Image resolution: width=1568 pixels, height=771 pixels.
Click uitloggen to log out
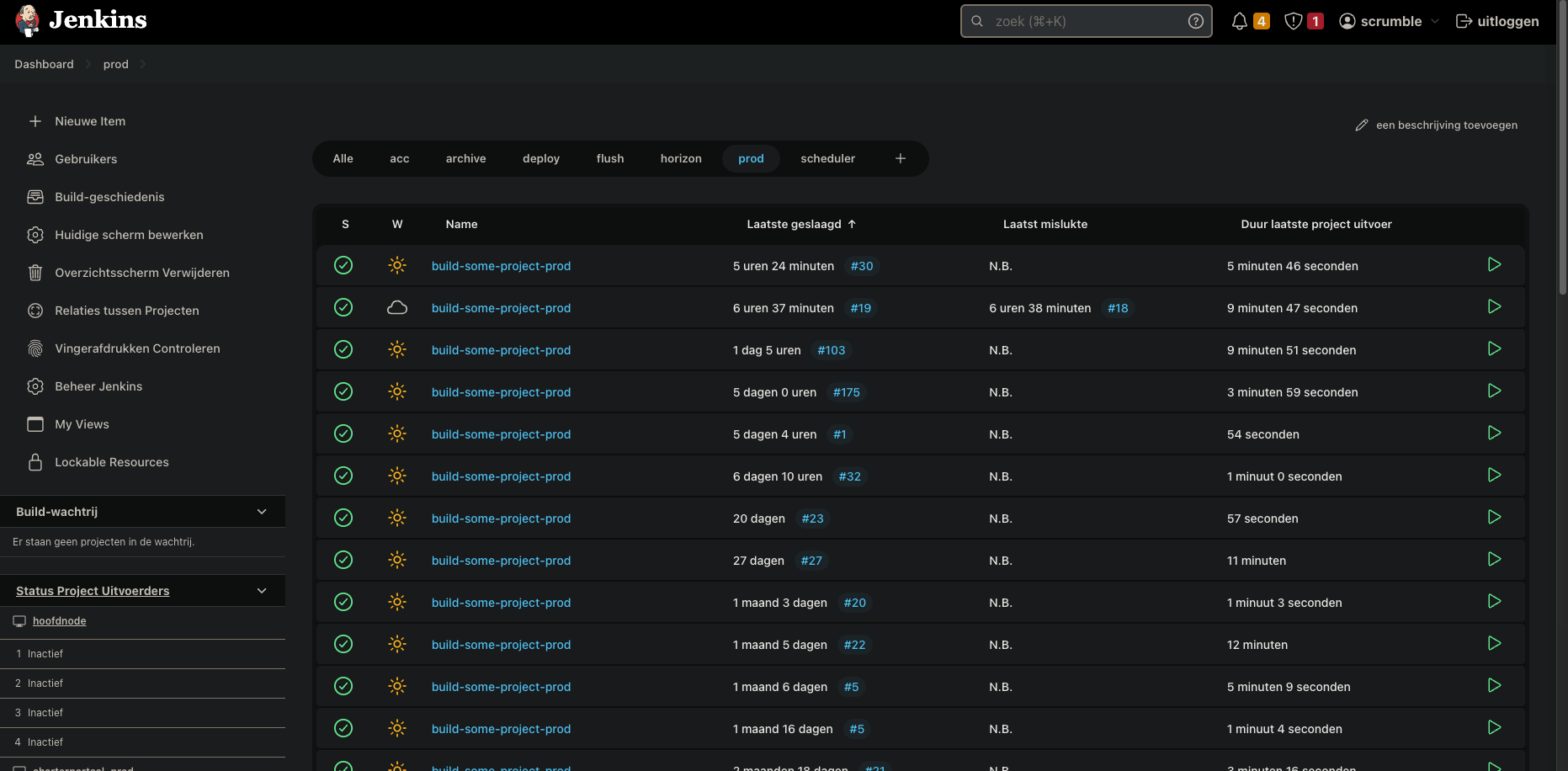(x=1497, y=22)
